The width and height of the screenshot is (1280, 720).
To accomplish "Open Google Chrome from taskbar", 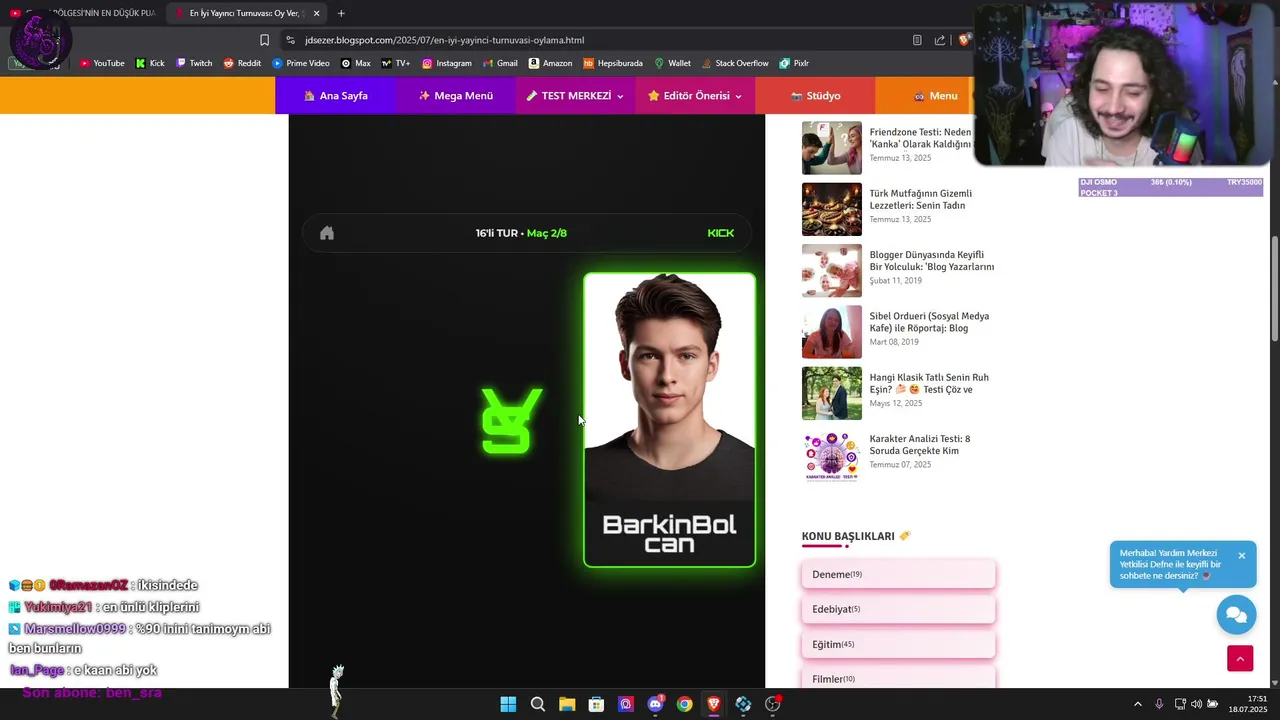I will [684, 704].
